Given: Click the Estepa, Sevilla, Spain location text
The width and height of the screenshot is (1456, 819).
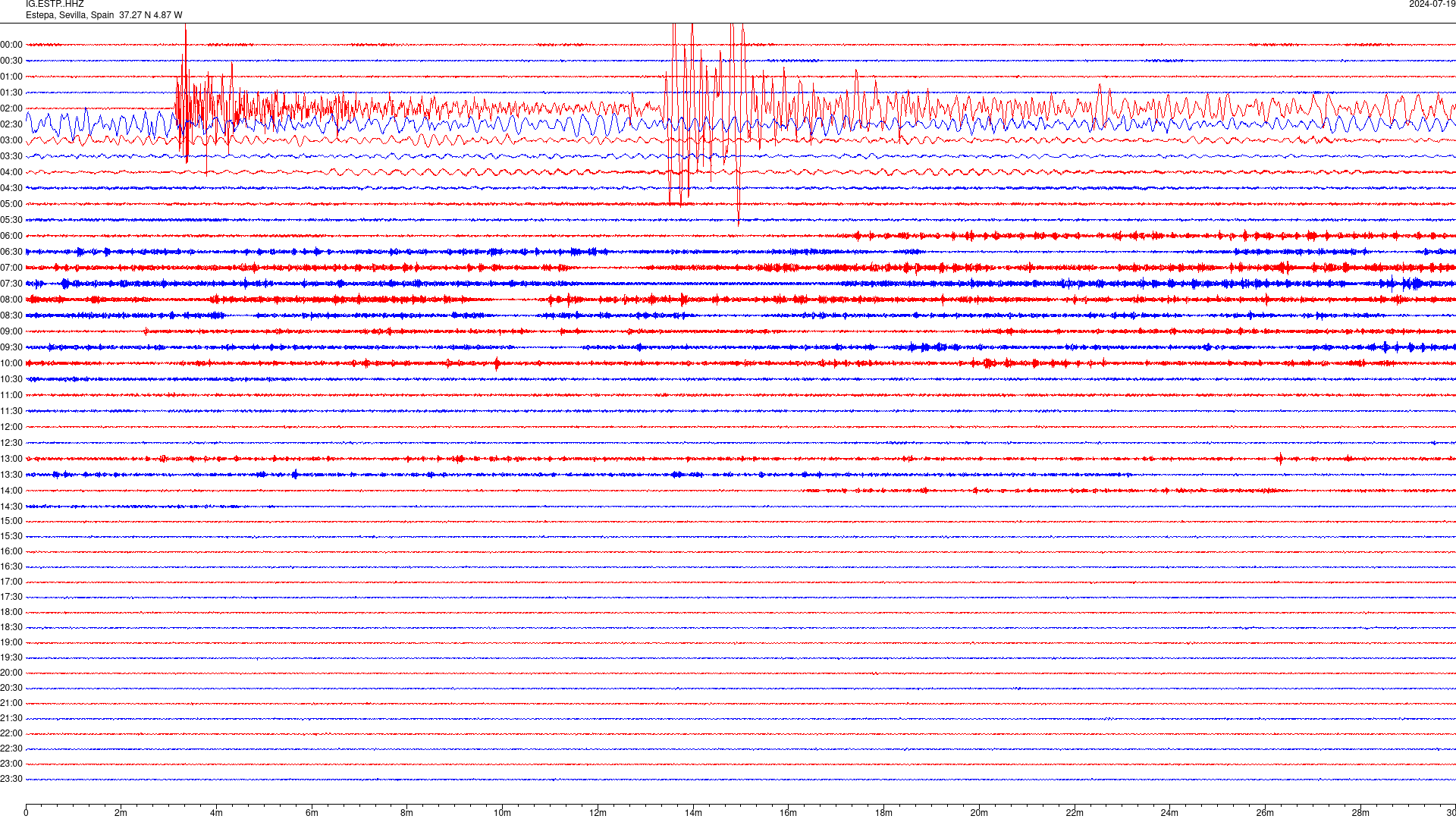Looking at the screenshot, I should point(70,15).
